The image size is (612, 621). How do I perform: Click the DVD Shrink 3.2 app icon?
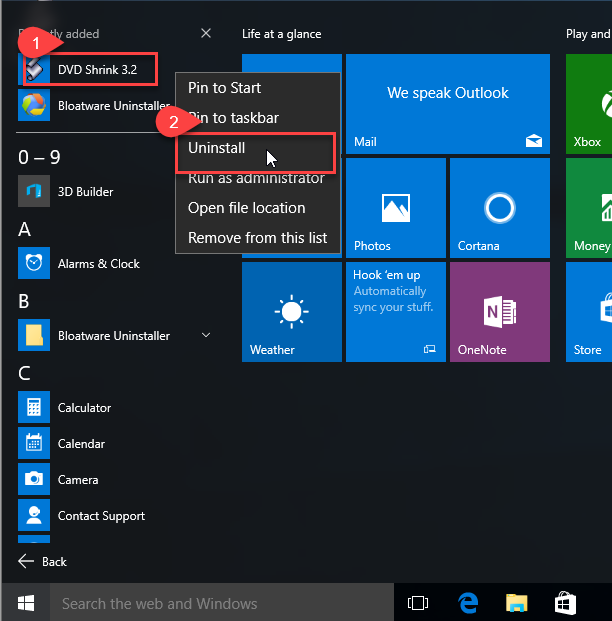coord(34,69)
